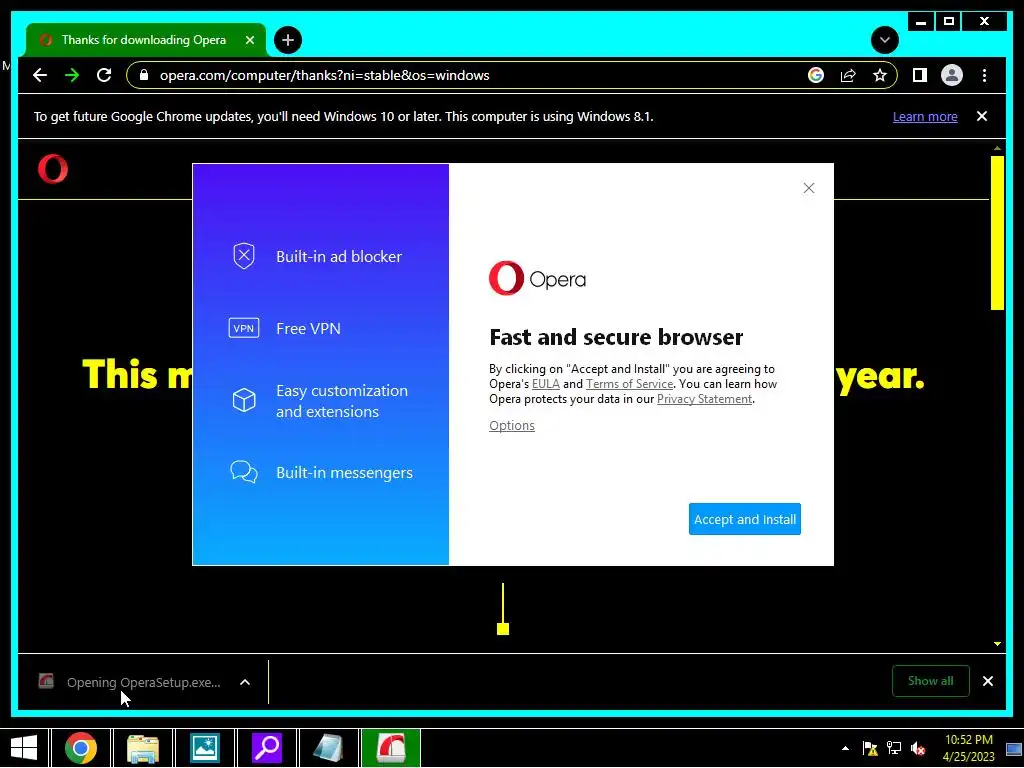The width and height of the screenshot is (1024, 768).
Task: View site info via the lock icon
Action: 144,75
